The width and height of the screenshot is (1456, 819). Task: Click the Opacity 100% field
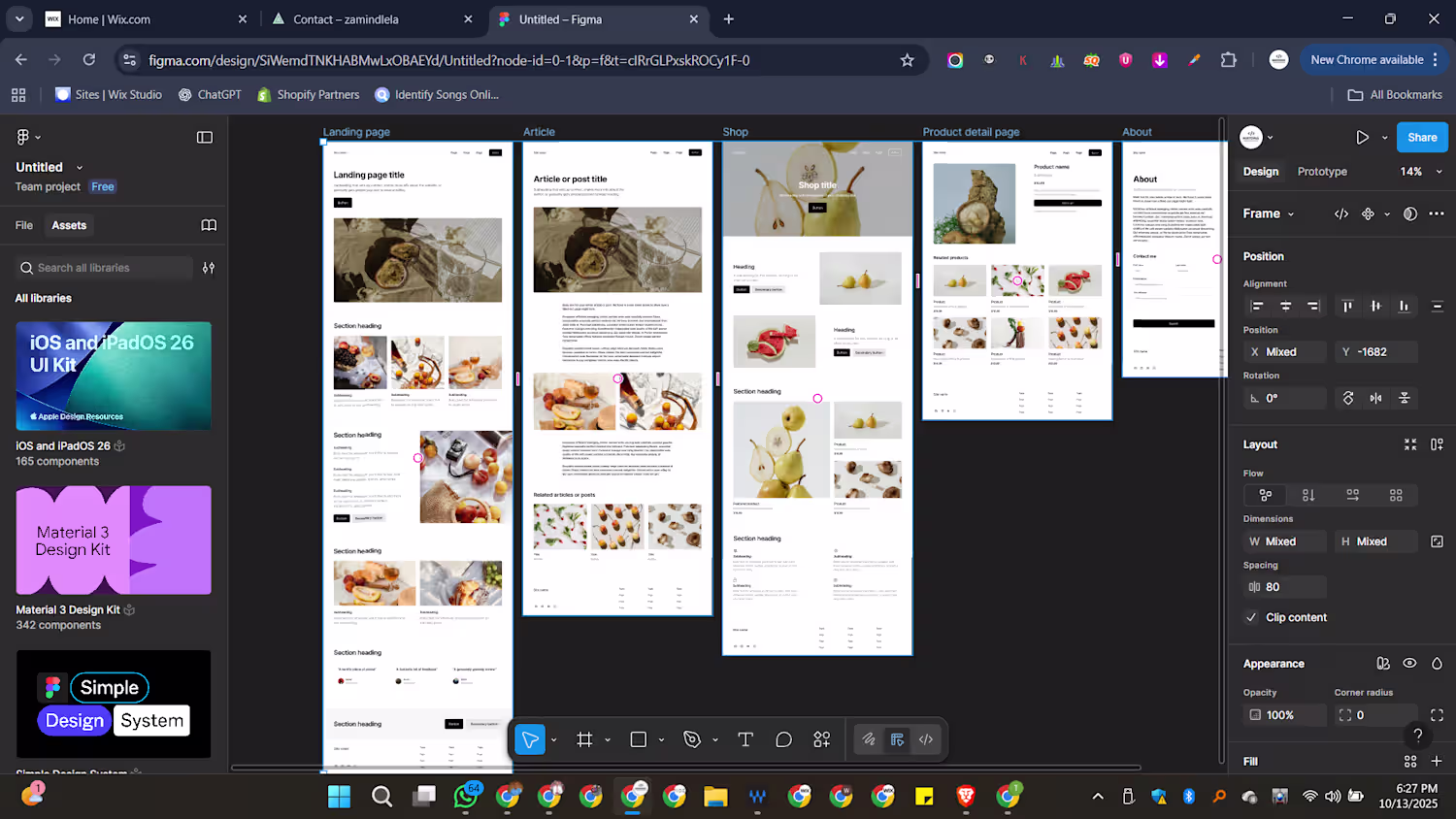coord(1284,715)
